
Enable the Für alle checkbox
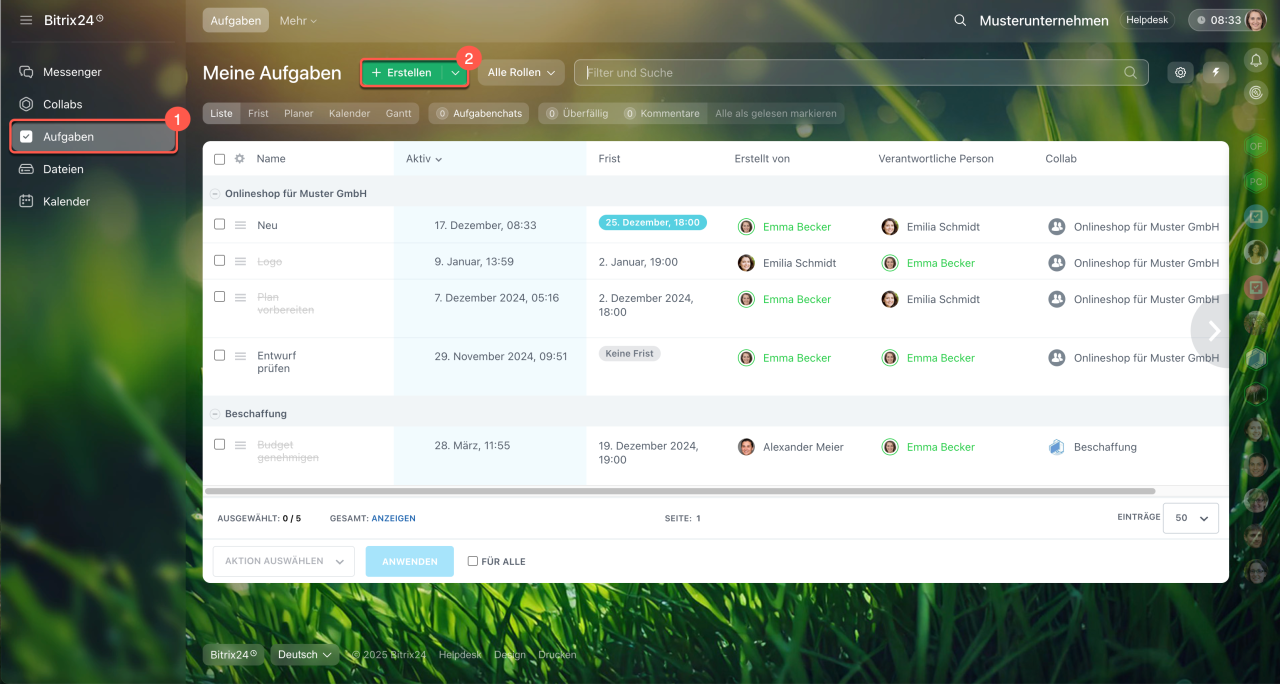pos(473,561)
